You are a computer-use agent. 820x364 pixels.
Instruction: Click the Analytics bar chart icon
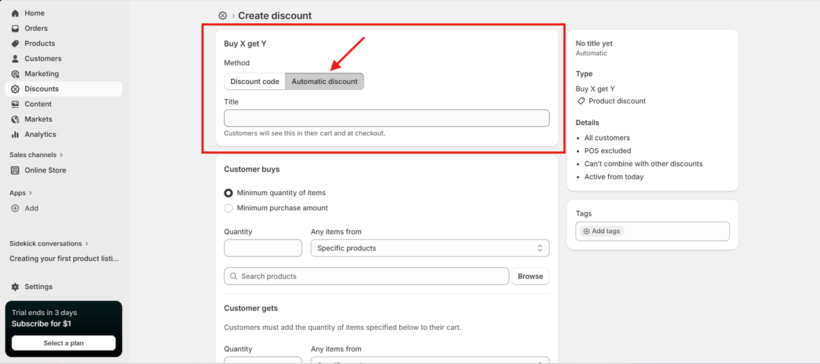coord(15,134)
